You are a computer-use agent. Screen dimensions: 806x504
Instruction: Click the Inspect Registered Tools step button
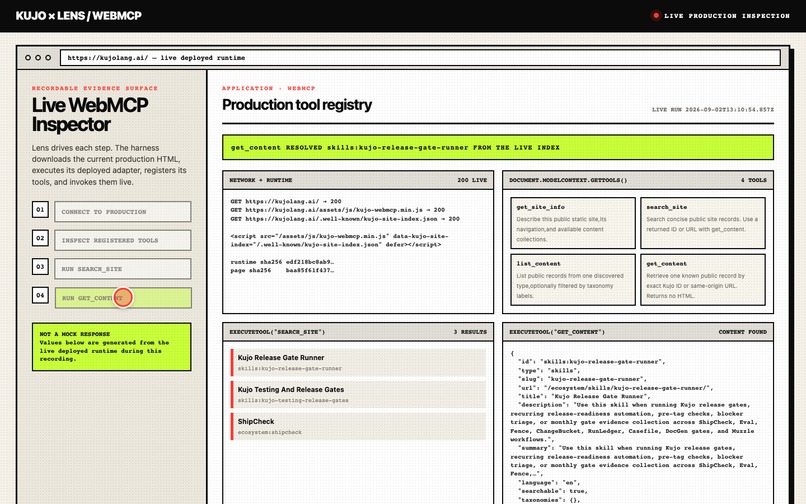[123, 240]
